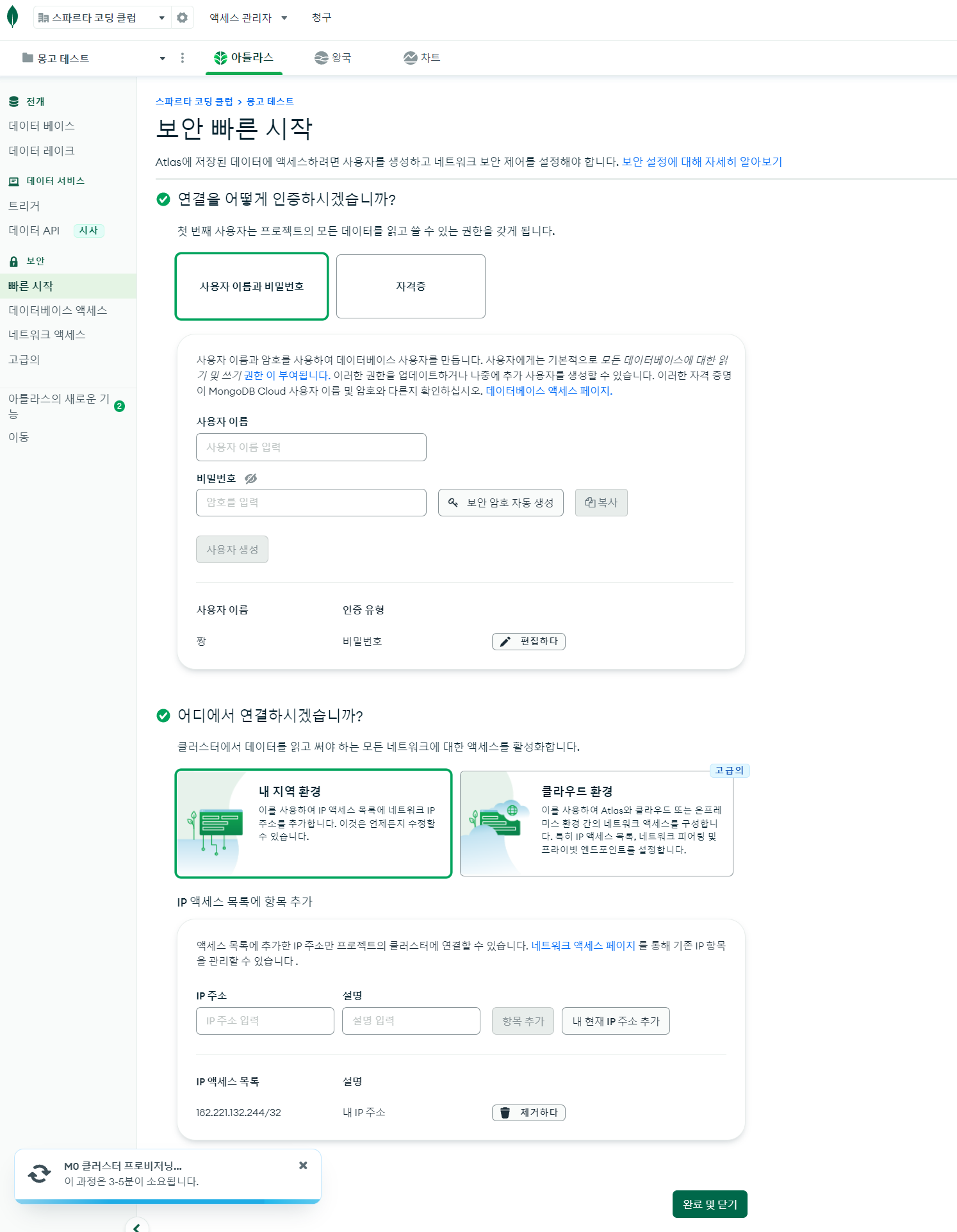Click the key icon in auto-generate password
Screen dimensions: 957x1232
[x=453, y=503]
